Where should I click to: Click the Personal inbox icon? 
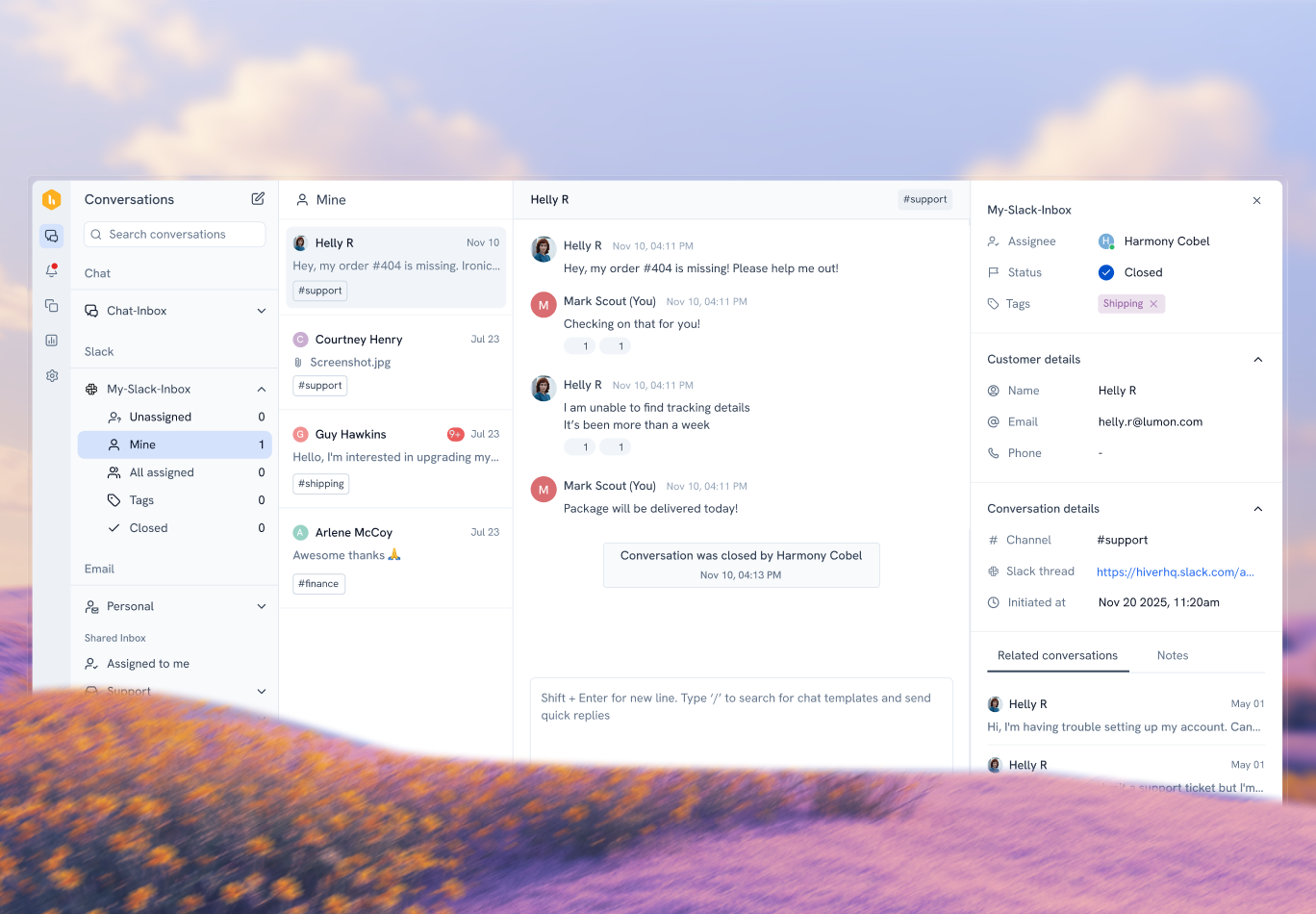coord(91,607)
